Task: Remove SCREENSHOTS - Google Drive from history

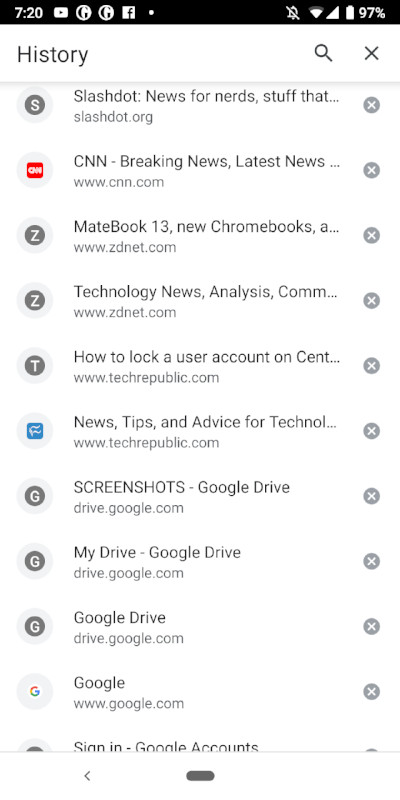Action: 371,496
